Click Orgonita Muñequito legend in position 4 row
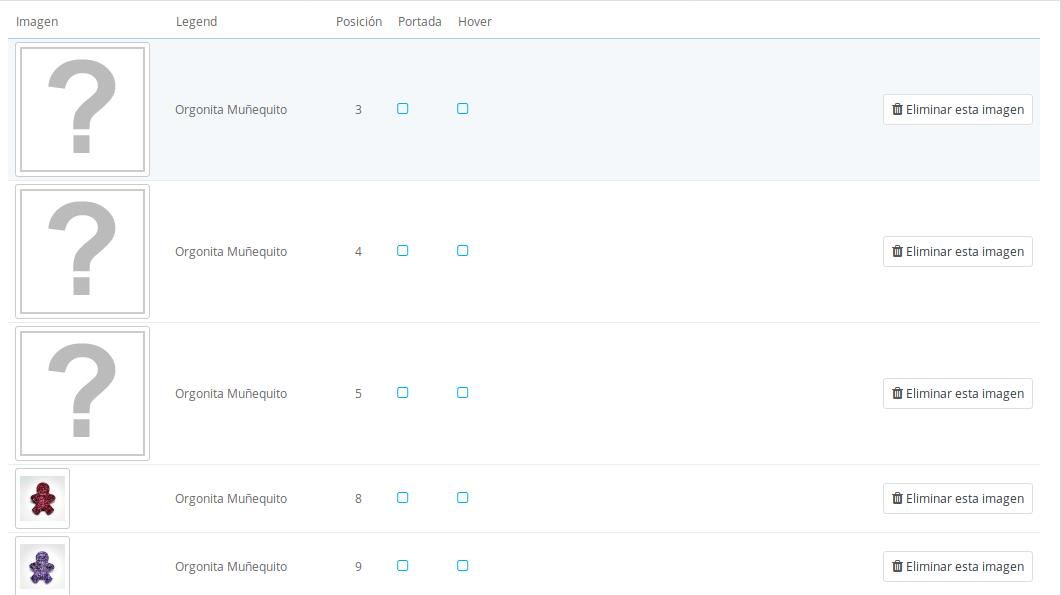The image size is (1061, 595). (x=231, y=252)
